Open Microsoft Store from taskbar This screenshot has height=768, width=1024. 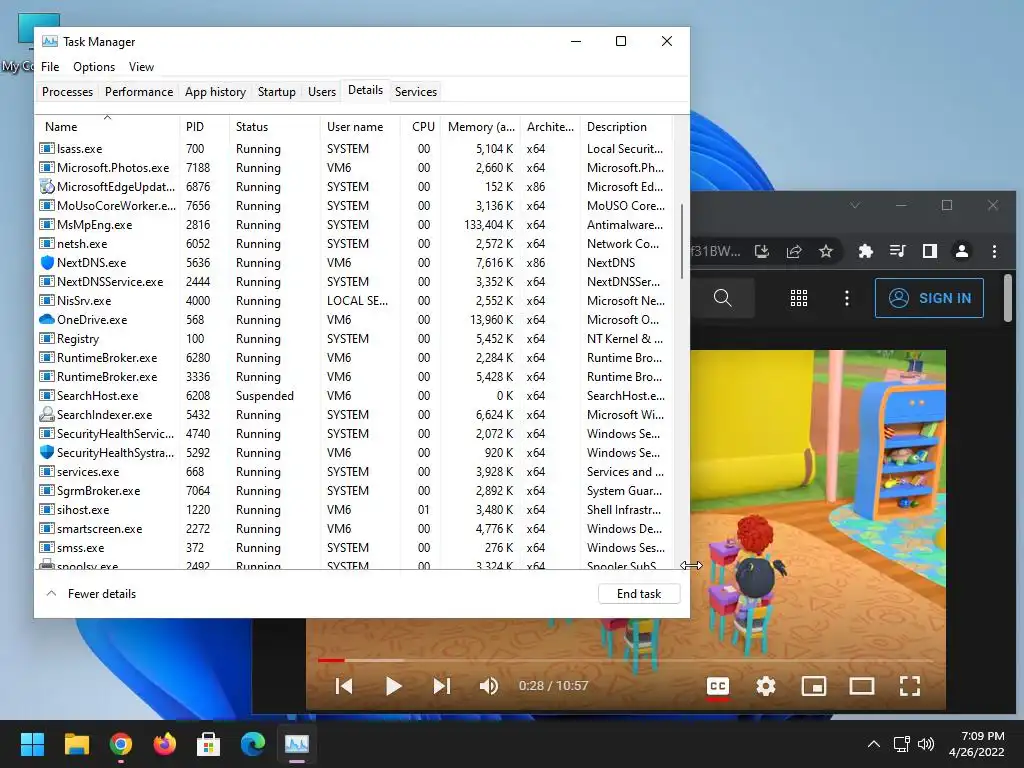(208, 744)
